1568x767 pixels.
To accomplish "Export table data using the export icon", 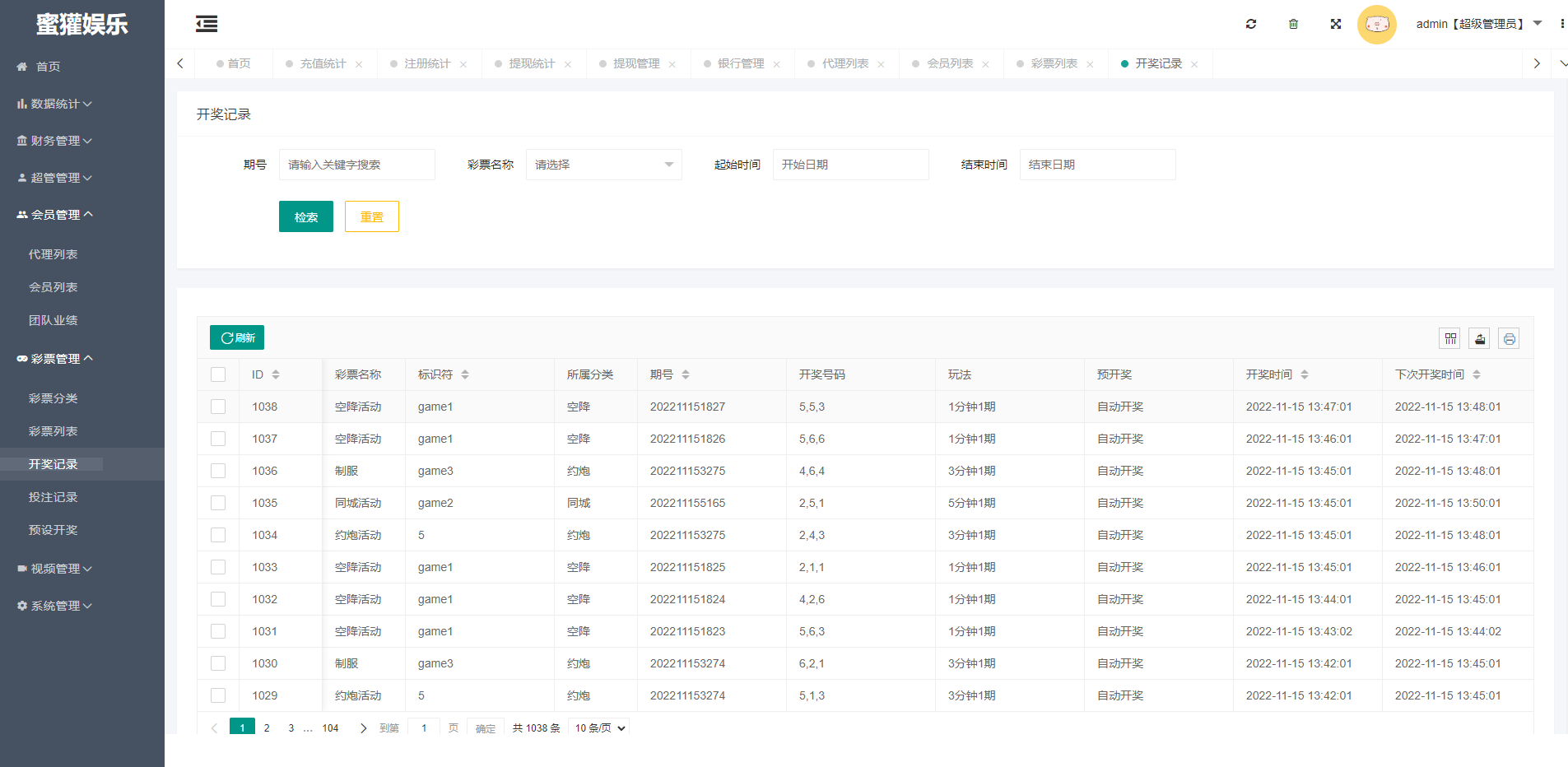I will point(1479,337).
